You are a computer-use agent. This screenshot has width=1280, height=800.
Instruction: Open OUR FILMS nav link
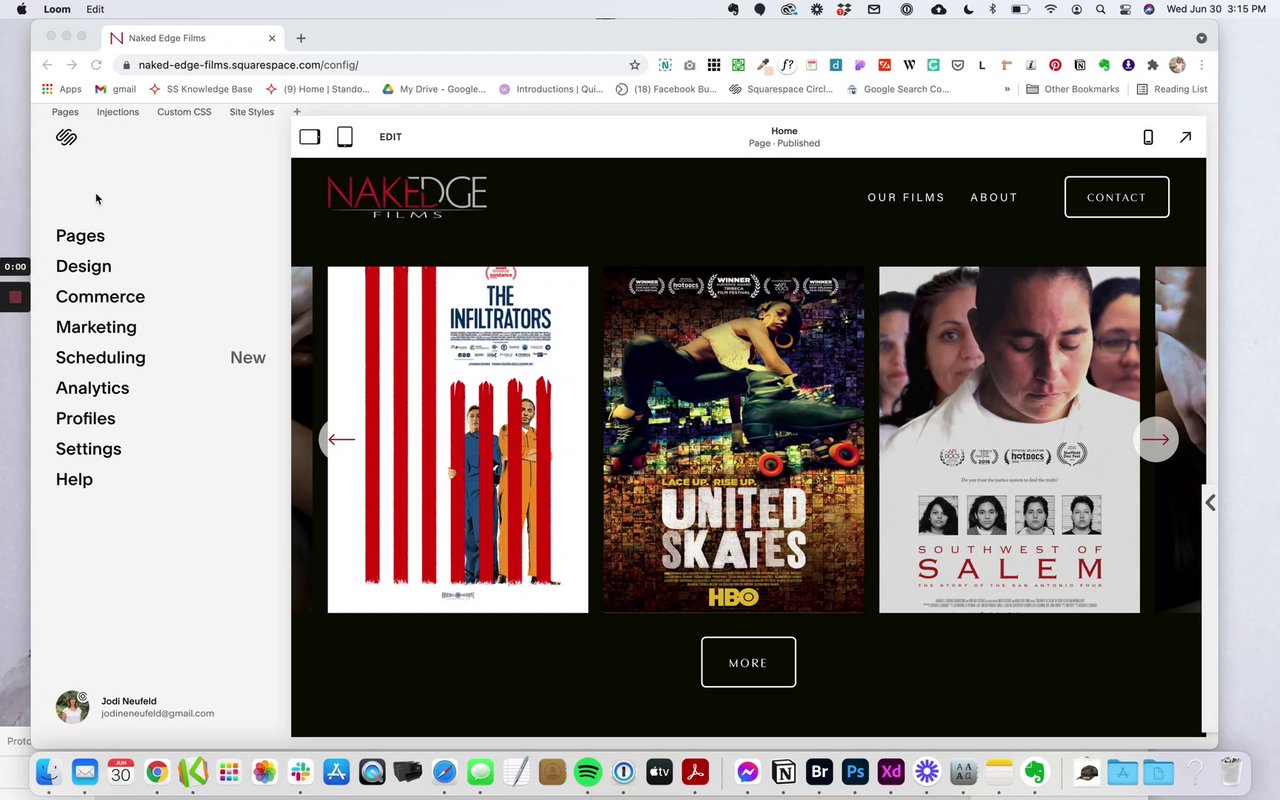pyautogui.click(x=906, y=197)
